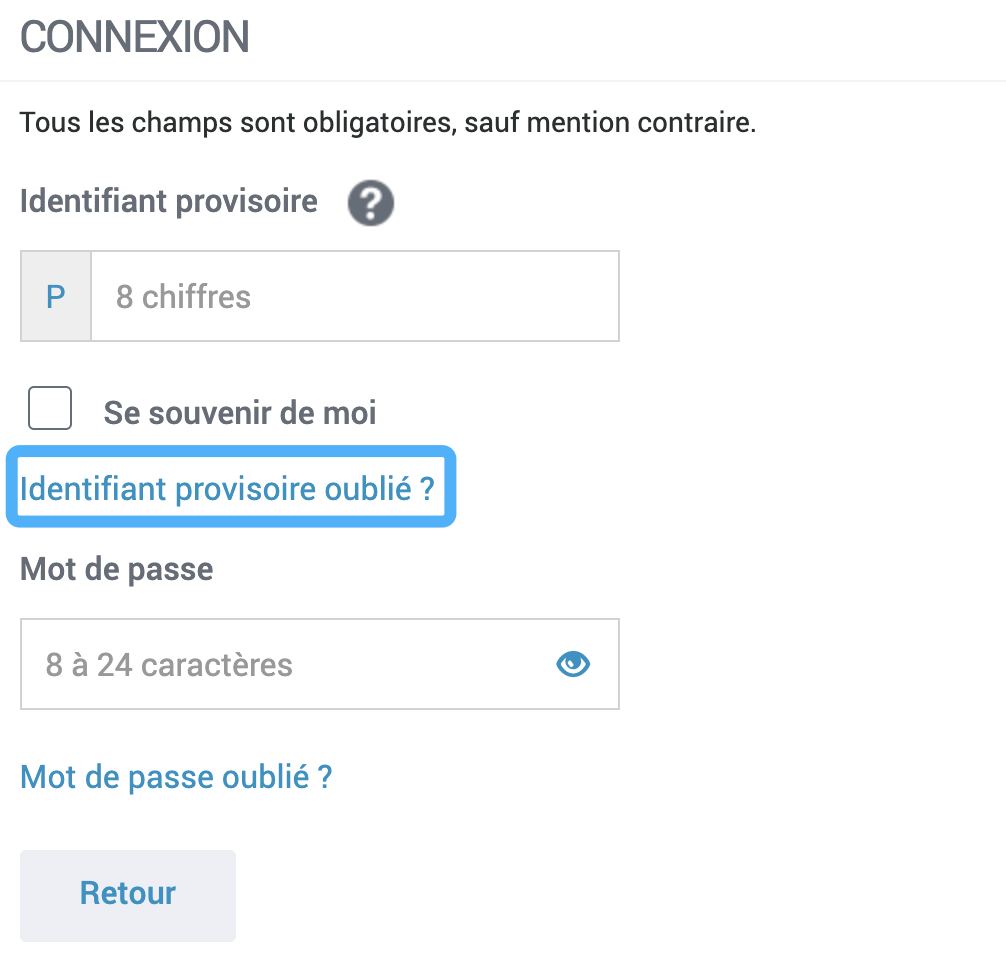
Task: Recover a forgotten password
Action: click(x=176, y=777)
